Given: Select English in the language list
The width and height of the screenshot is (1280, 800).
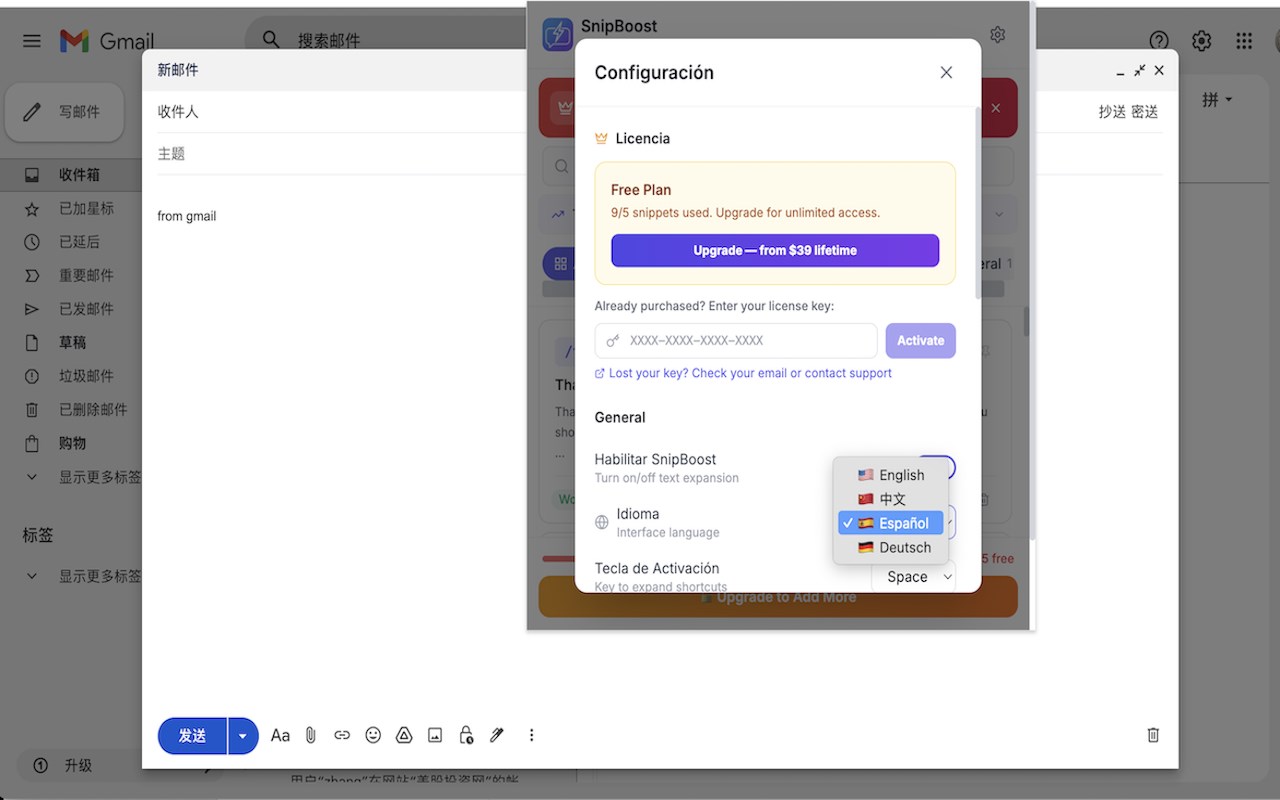Looking at the screenshot, I should click(891, 475).
